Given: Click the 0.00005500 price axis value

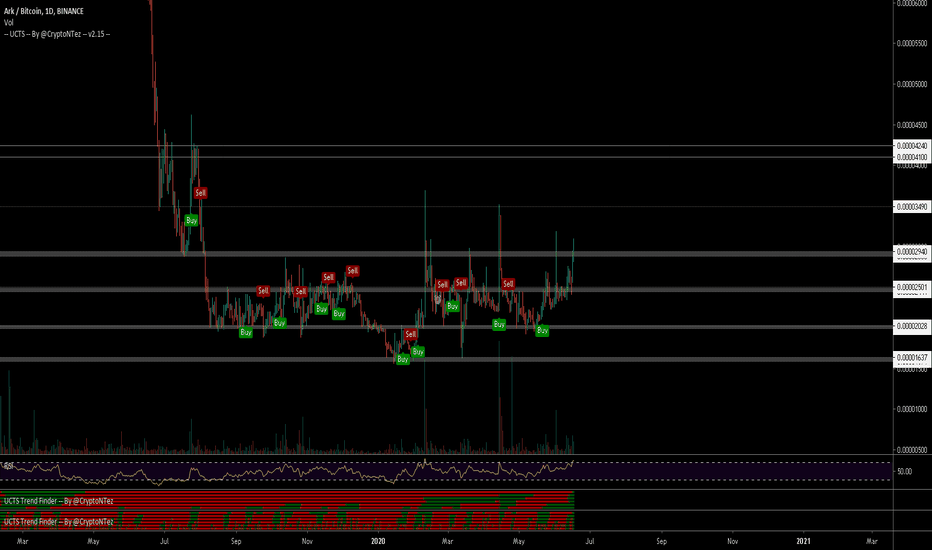Looking at the screenshot, I should [x=912, y=43].
